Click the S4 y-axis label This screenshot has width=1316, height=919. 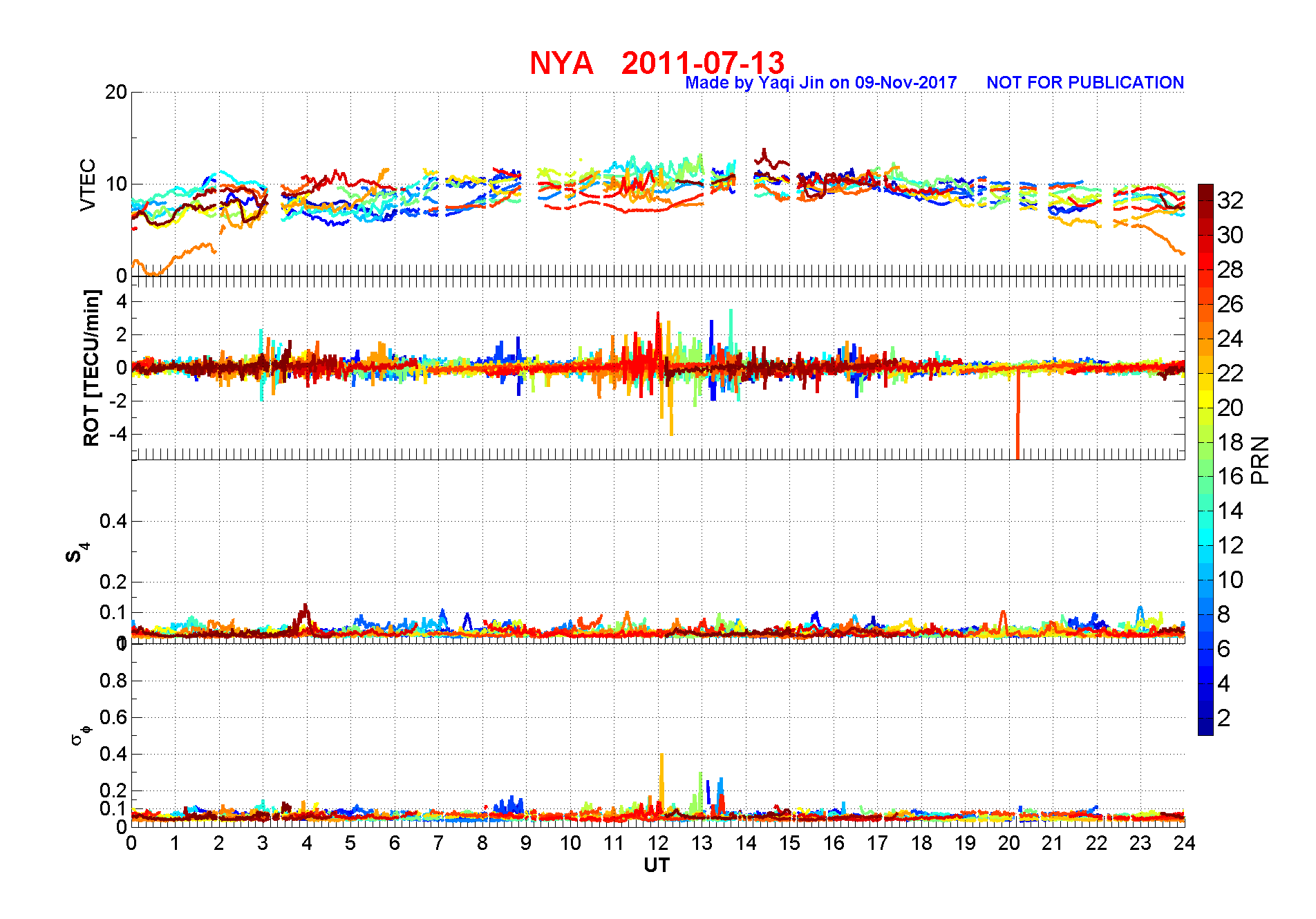[x=78, y=553]
